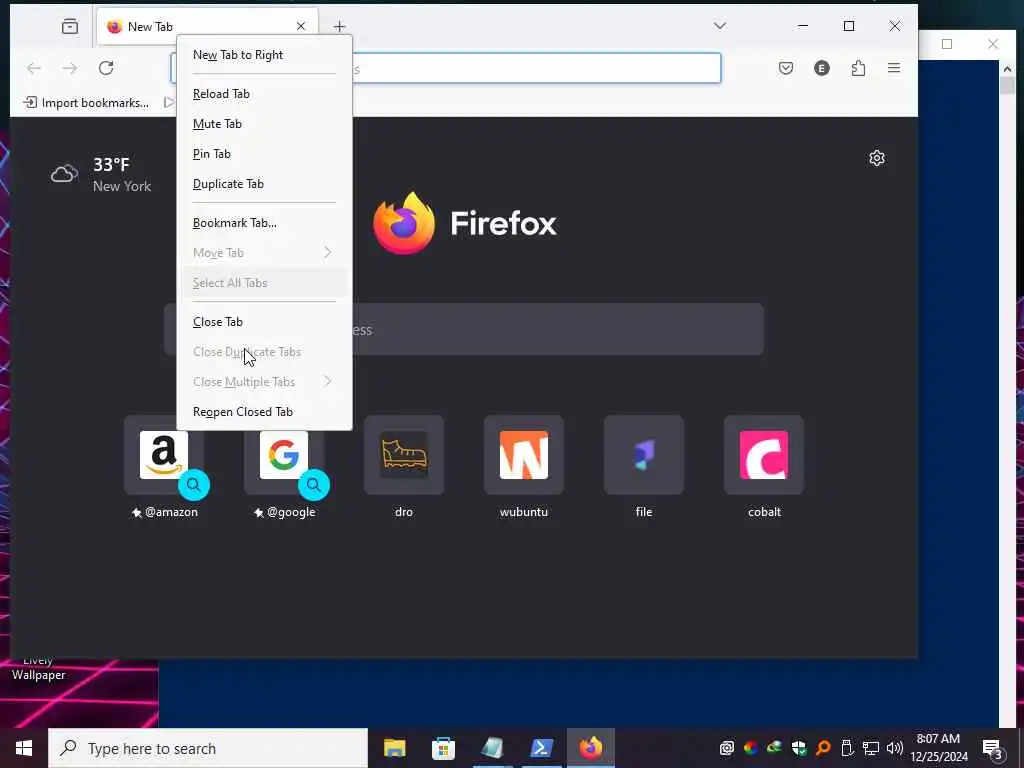Open the Notification center with 3 alerts
The width and height of the screenshot is (1024, 768).
tap(993, 749)
